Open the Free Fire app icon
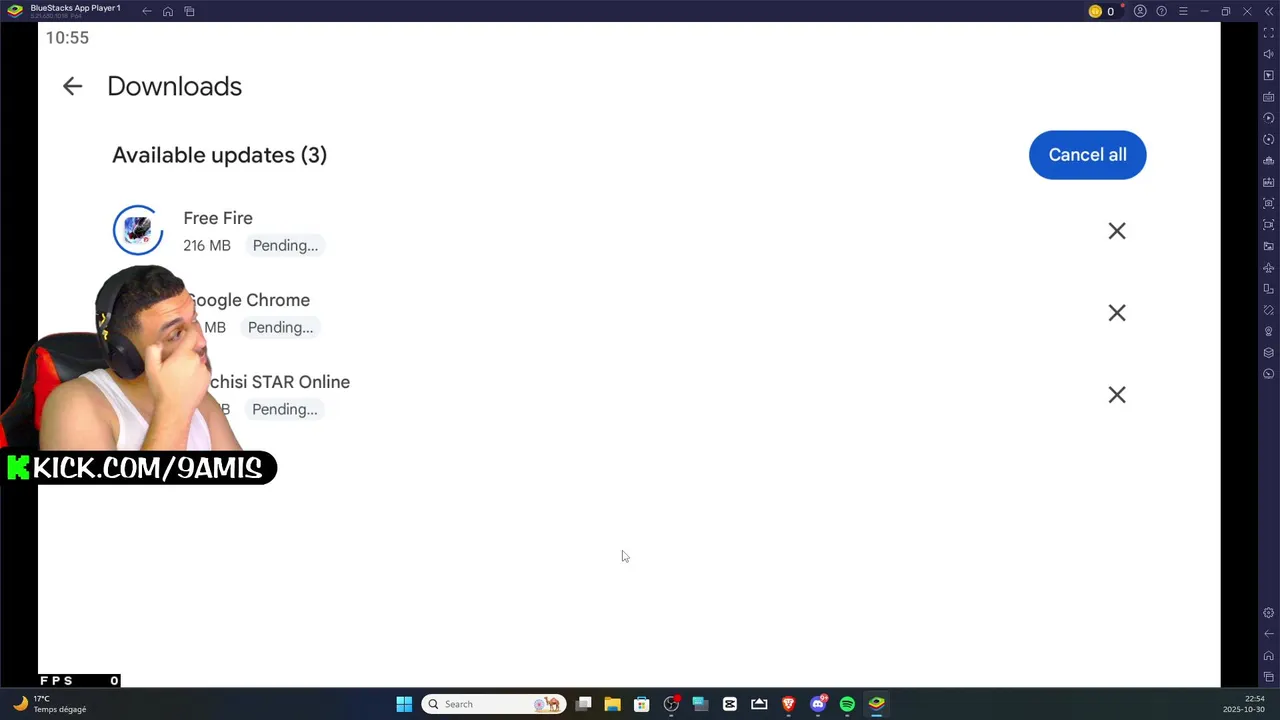 click(x=138, y=231)
